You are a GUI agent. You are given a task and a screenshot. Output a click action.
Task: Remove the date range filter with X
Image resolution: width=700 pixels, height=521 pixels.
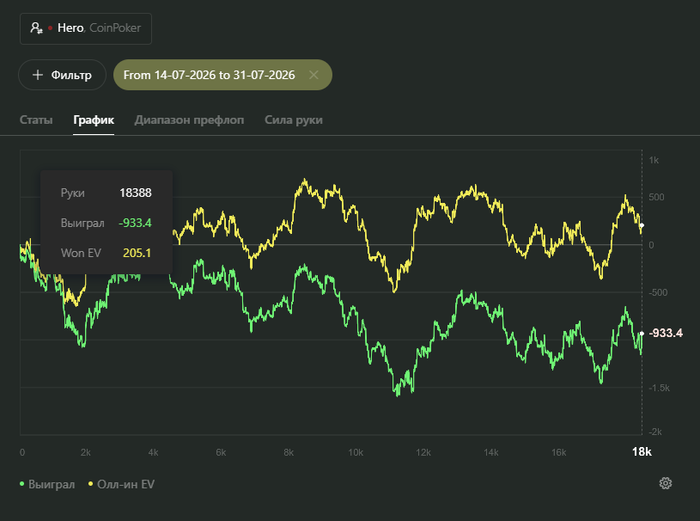pyautogui.click(x=314, y=75)
